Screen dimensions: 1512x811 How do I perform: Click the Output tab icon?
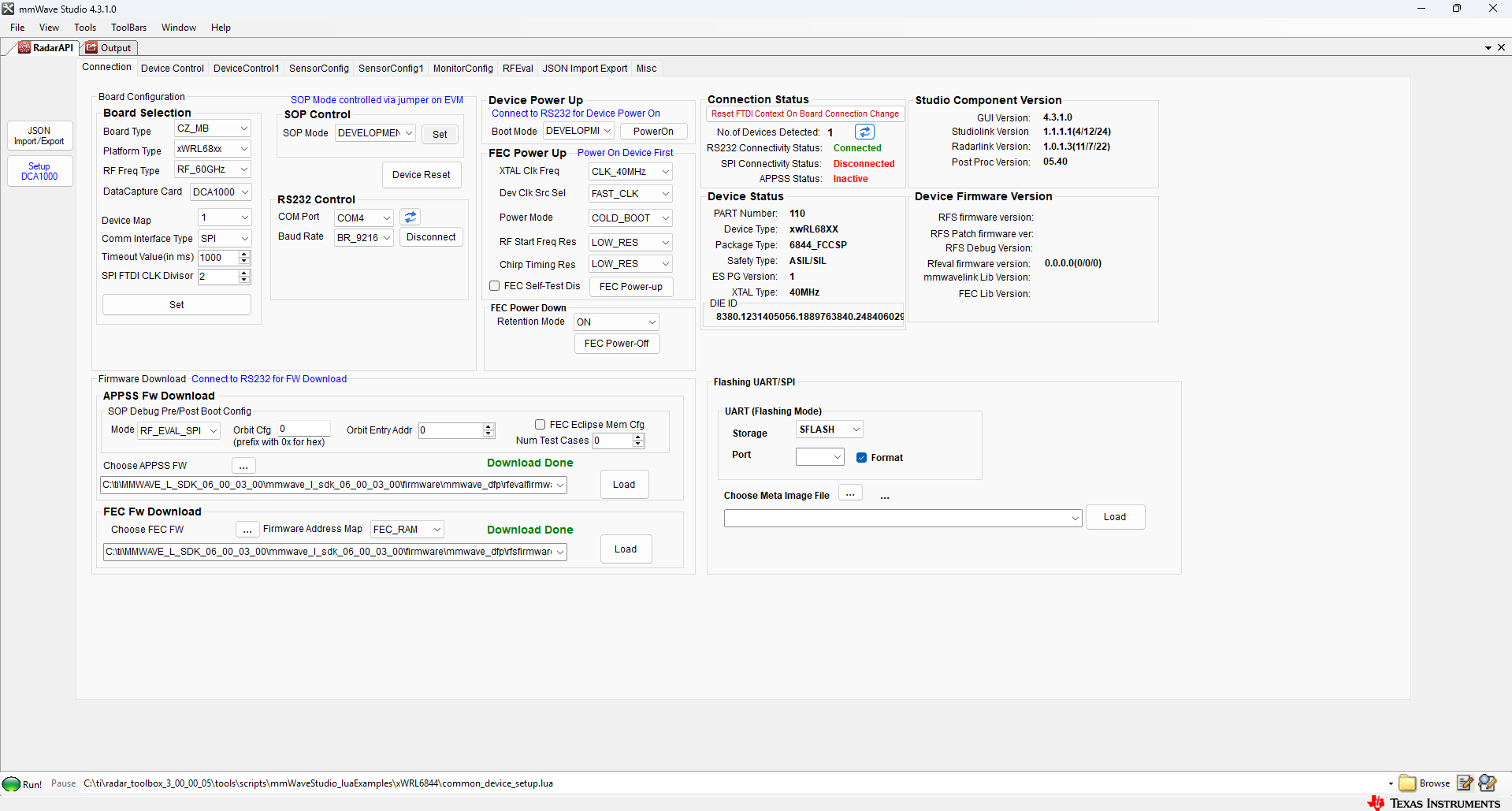coord(91,48)
